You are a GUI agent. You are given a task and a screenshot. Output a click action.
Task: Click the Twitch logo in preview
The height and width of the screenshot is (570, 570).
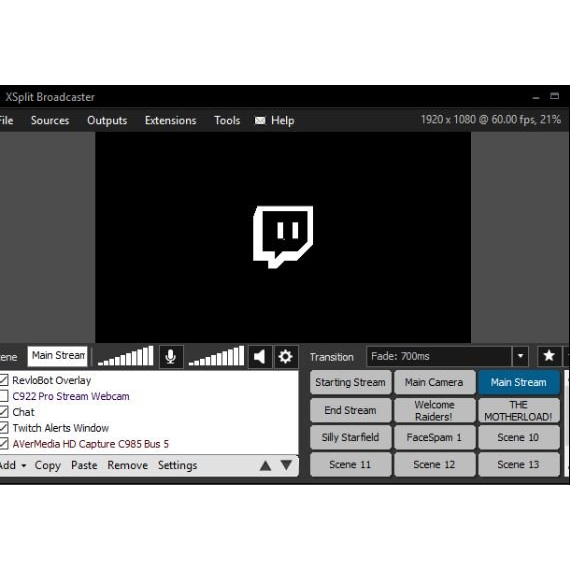(x=283, y=237)
